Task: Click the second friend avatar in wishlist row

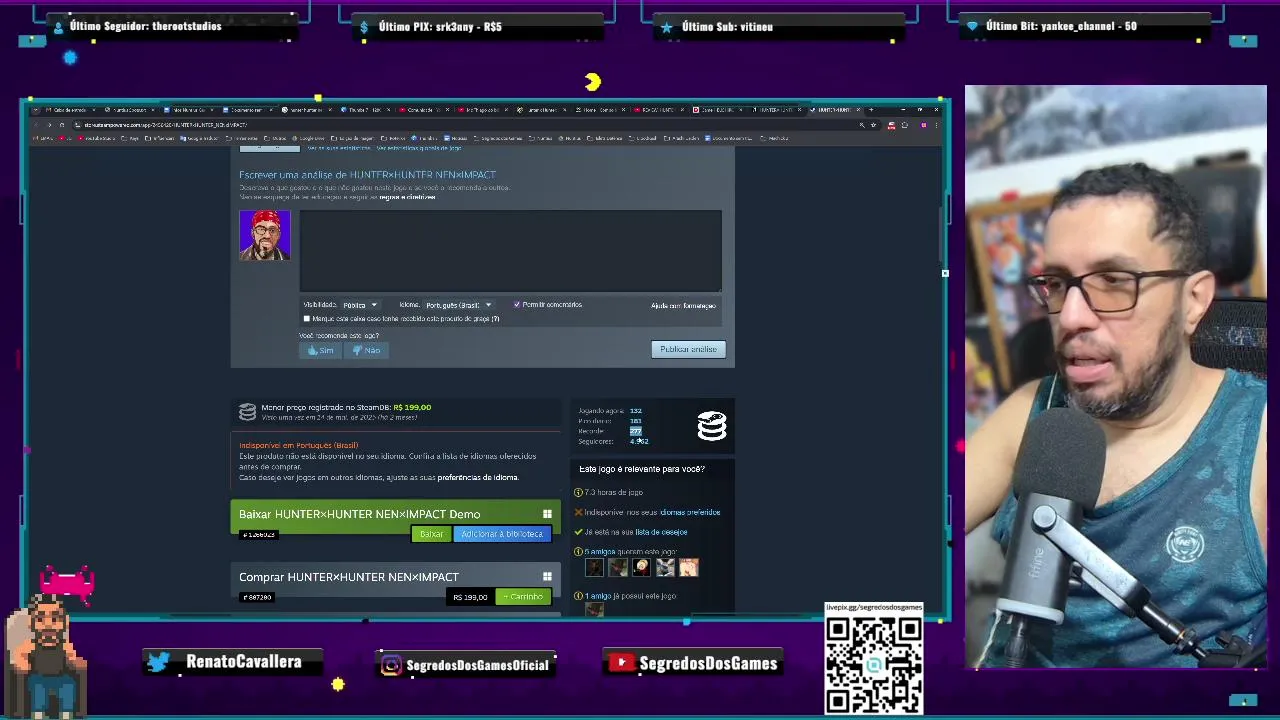Action: (x=618, y=568)
